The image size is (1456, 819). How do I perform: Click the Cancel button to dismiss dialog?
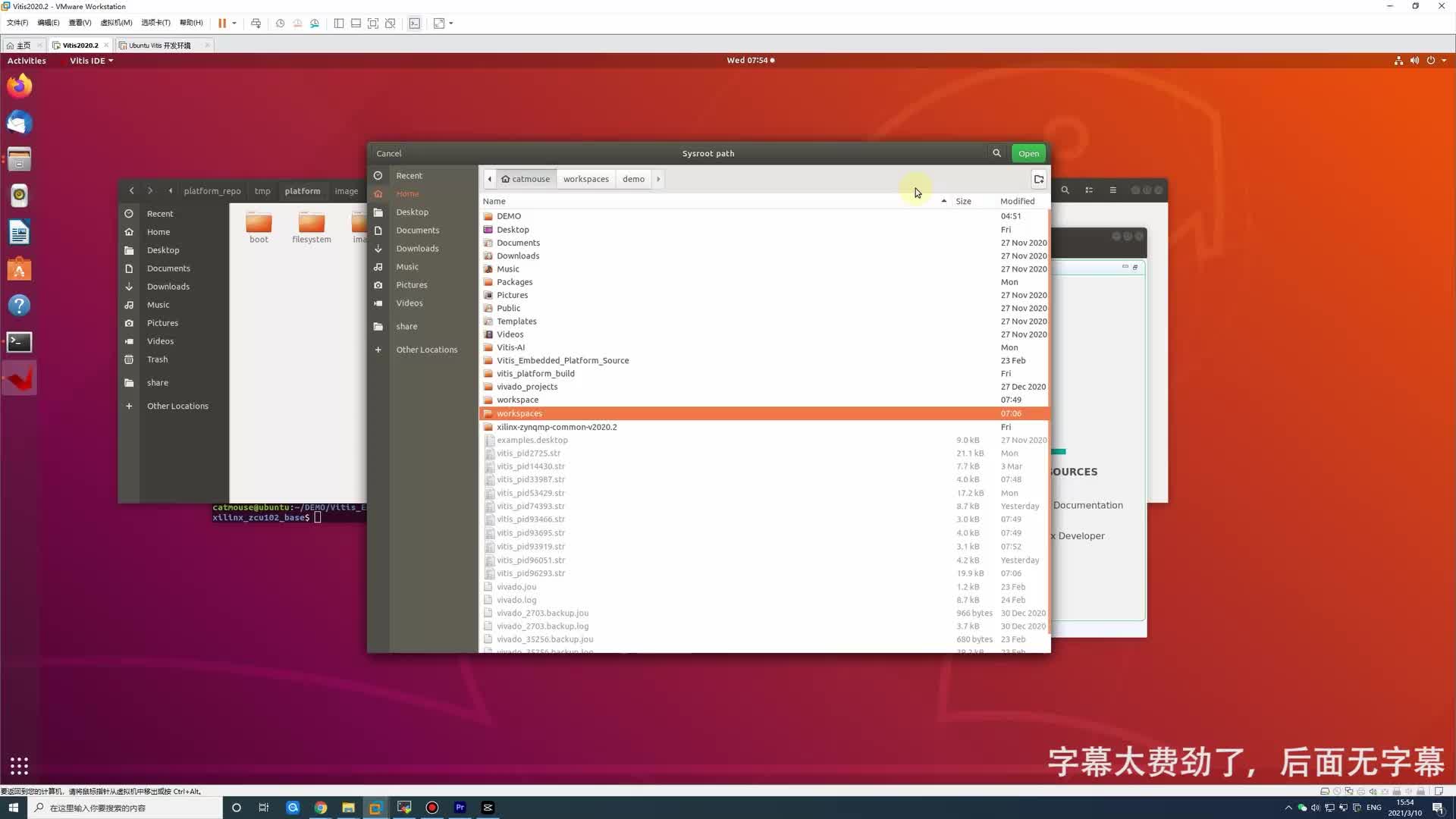tap(388, 153)
